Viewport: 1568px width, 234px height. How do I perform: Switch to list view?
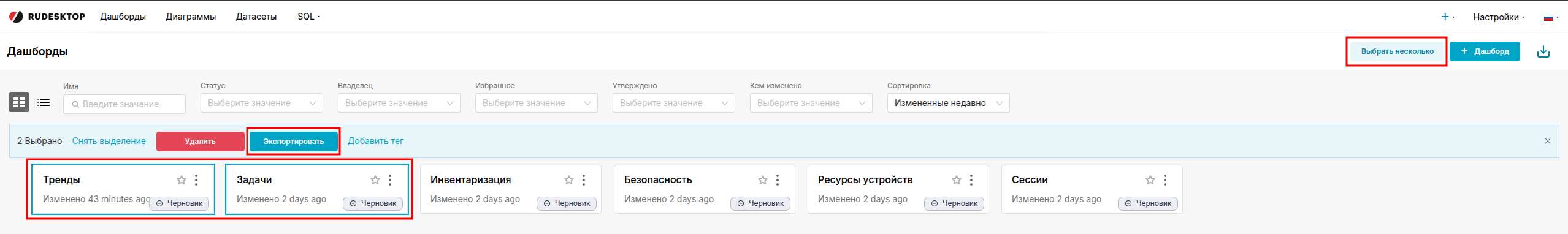click(44, 102)
